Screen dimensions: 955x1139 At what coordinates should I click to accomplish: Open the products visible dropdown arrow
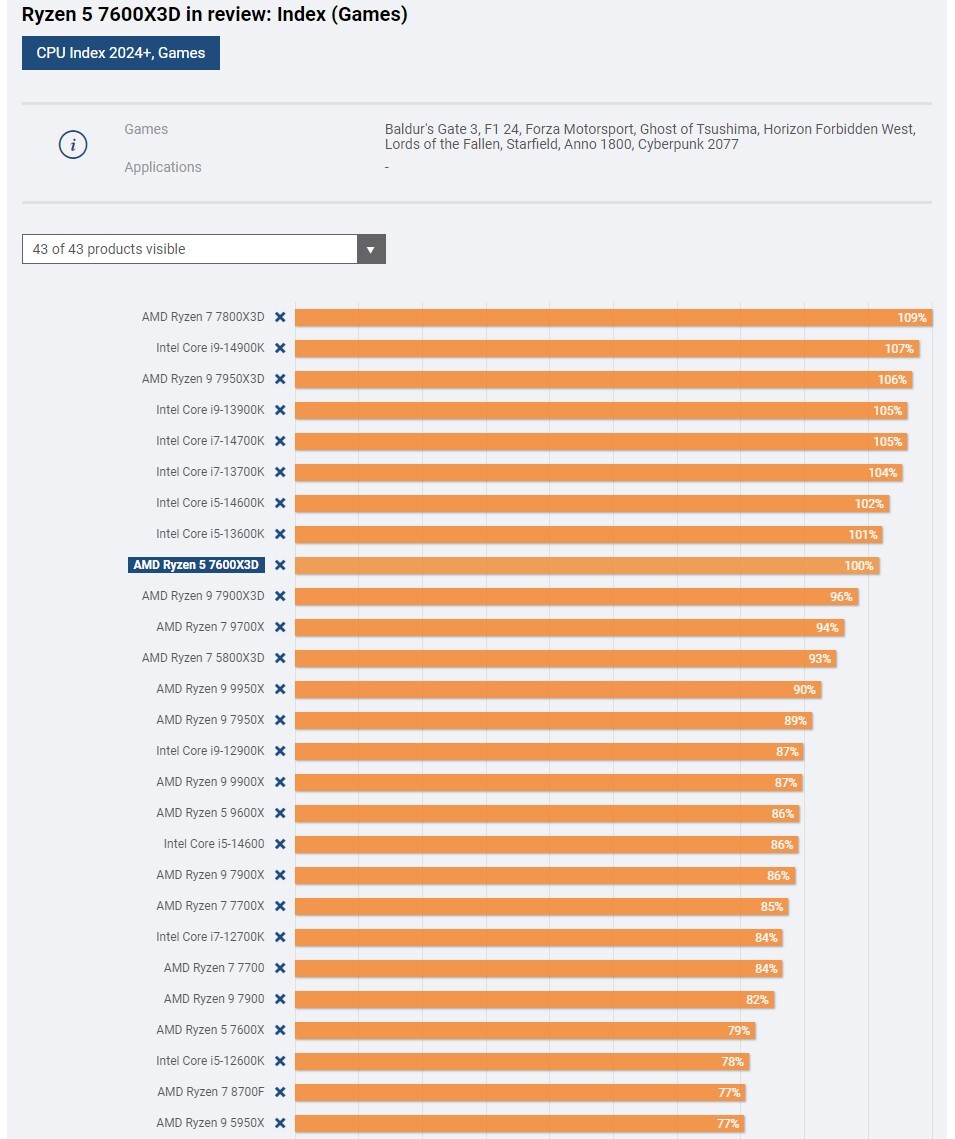[371, 249]
